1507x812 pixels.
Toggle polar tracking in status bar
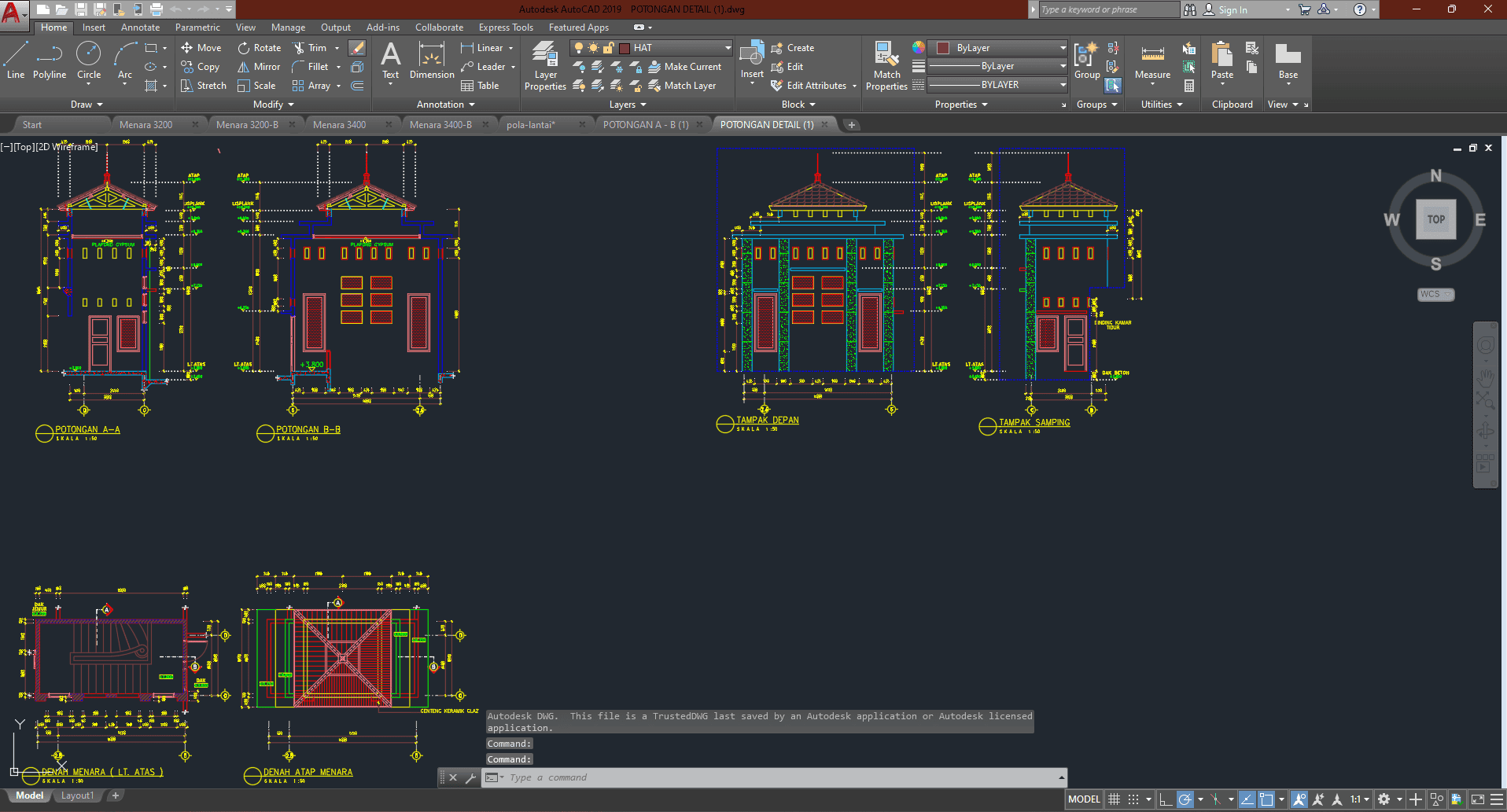[1185, 799]
